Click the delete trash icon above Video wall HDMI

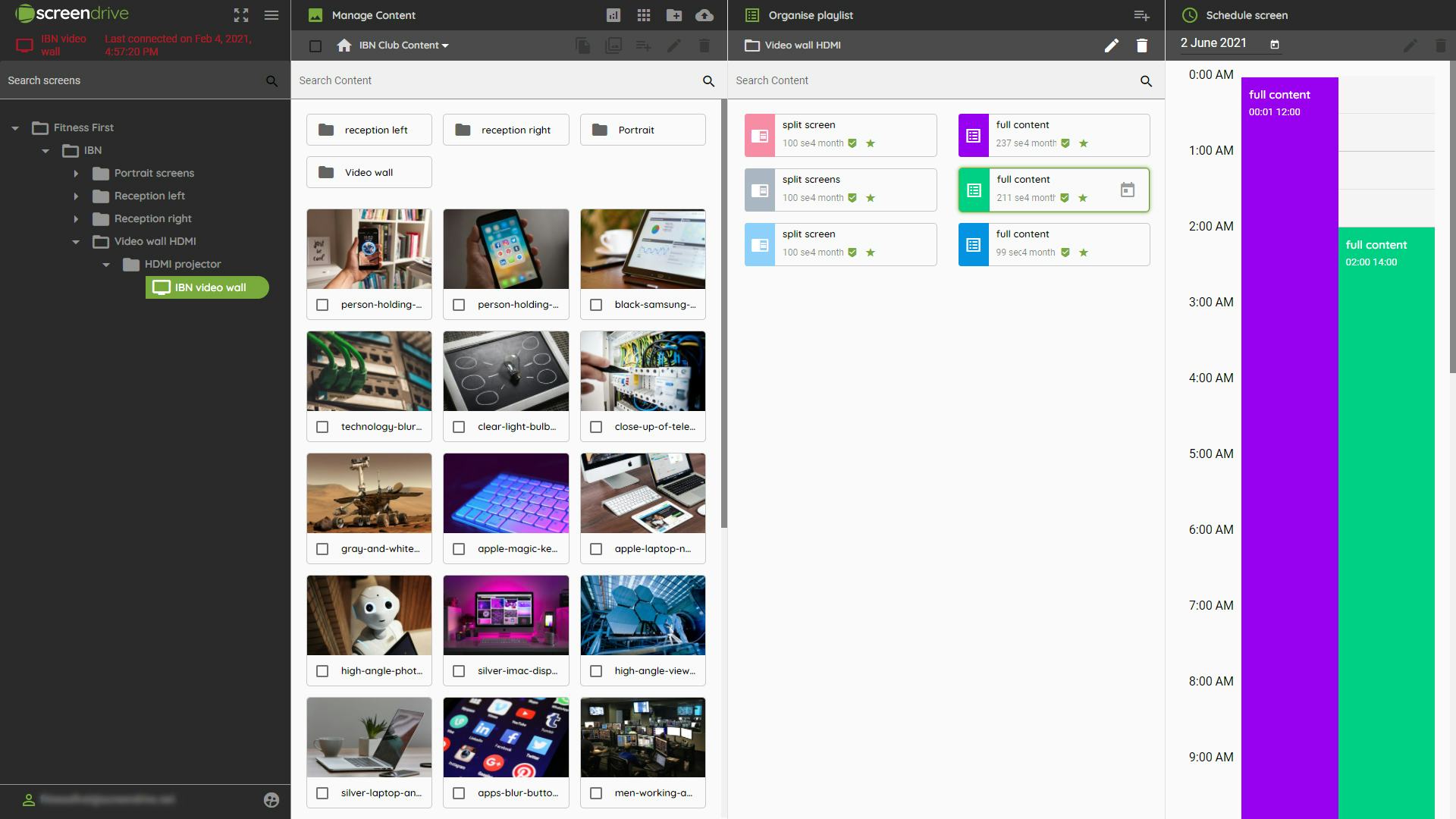click(1142, 45)
